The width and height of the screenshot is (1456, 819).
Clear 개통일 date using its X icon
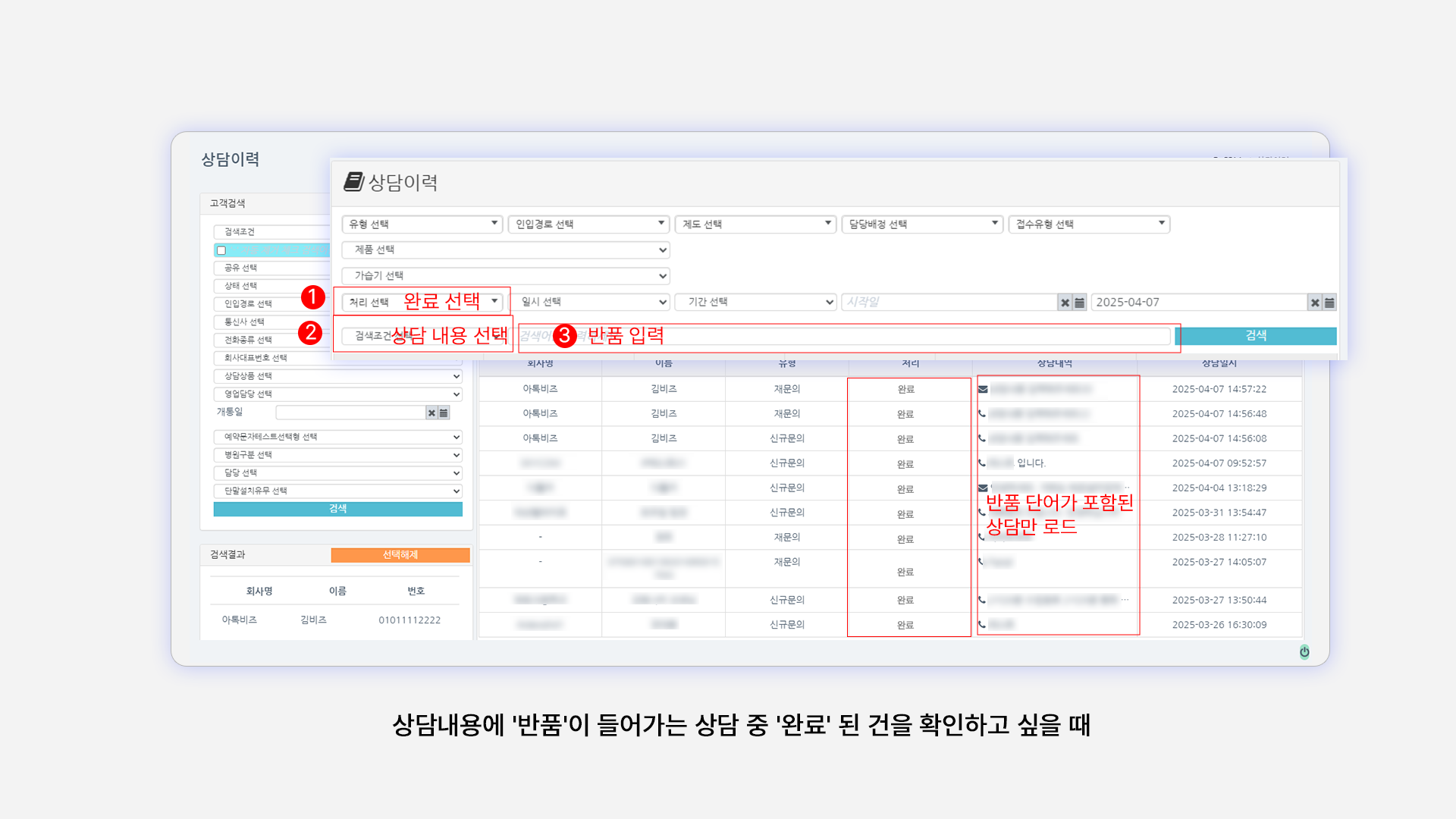tap(431, 413)
